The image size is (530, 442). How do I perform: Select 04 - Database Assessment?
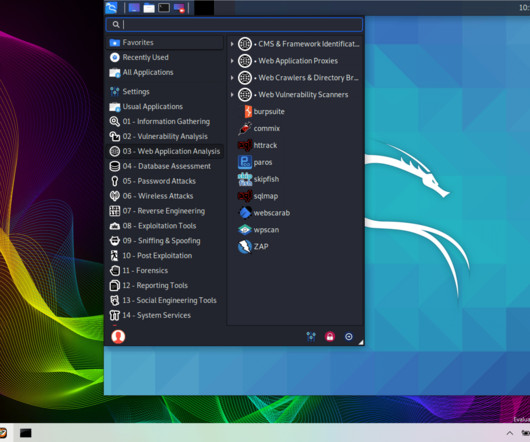click(x=165, y=166)
